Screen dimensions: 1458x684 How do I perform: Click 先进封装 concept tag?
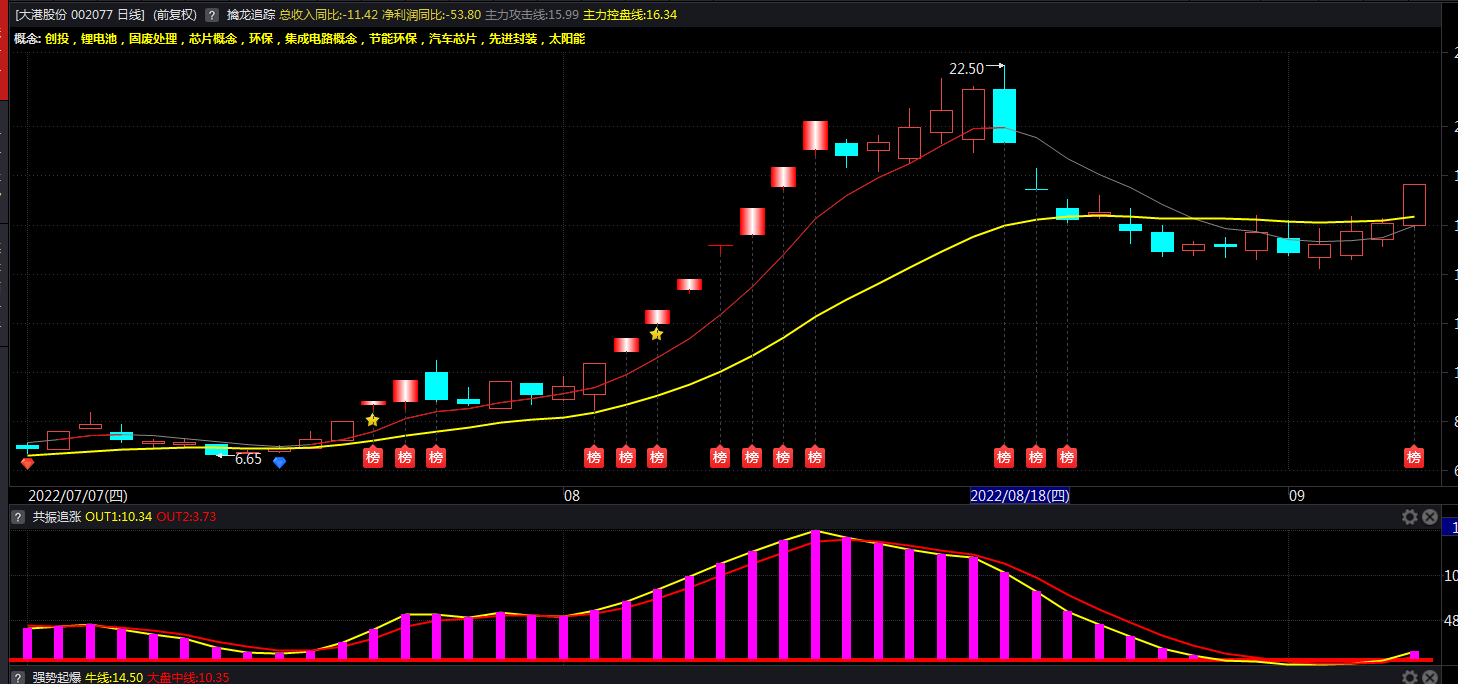pos(513,38)
